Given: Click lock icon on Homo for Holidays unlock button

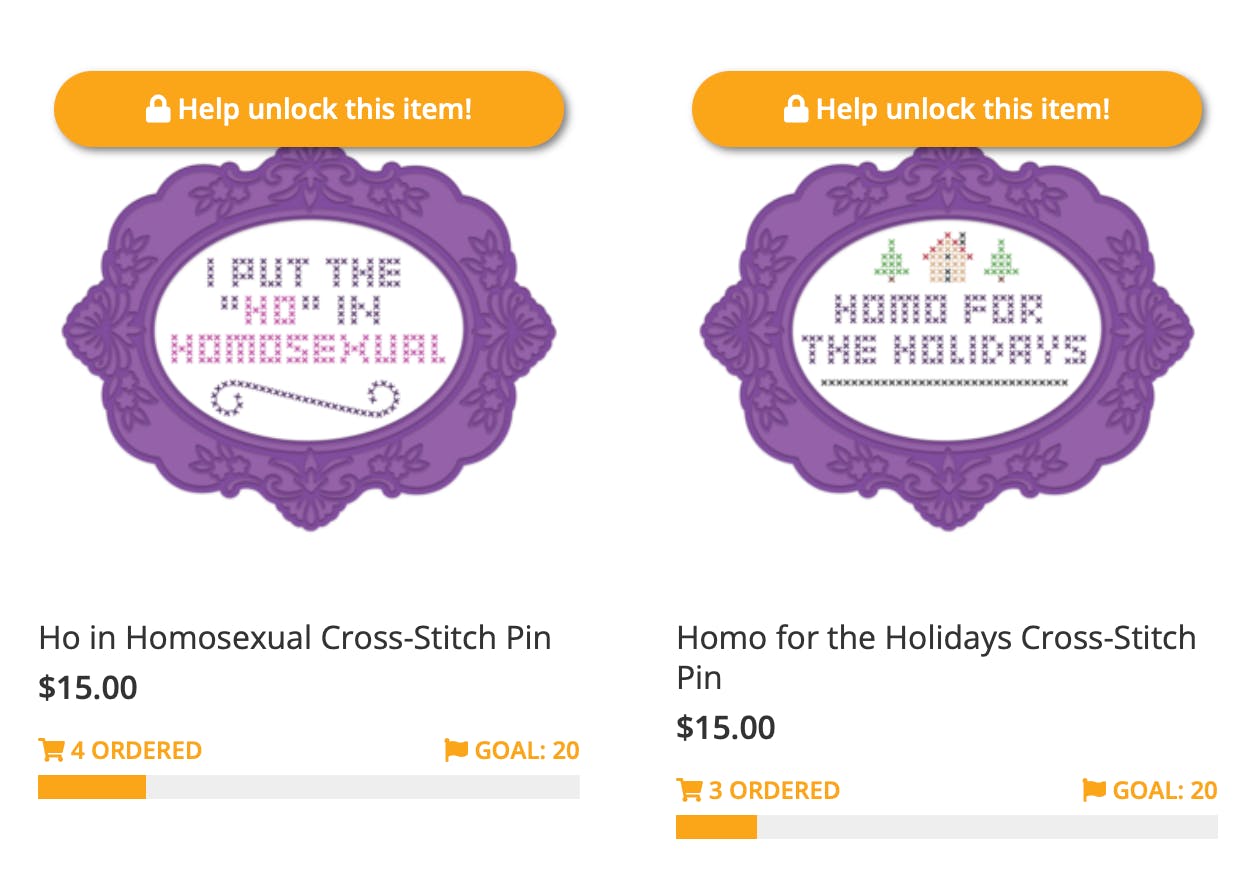Looking at the screenshot, I should tap(796, 109).
